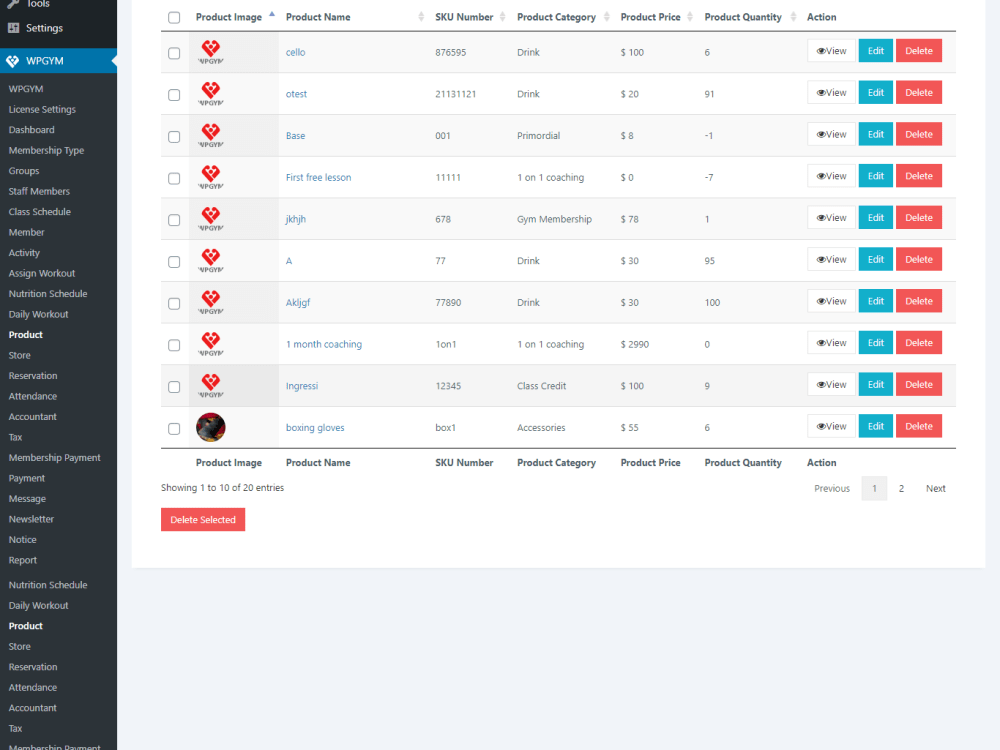Image resolution: width=1000 pixels, height=750 pixels.
Task: Check the 1 month coaching row
Action: tap(174, 345)
